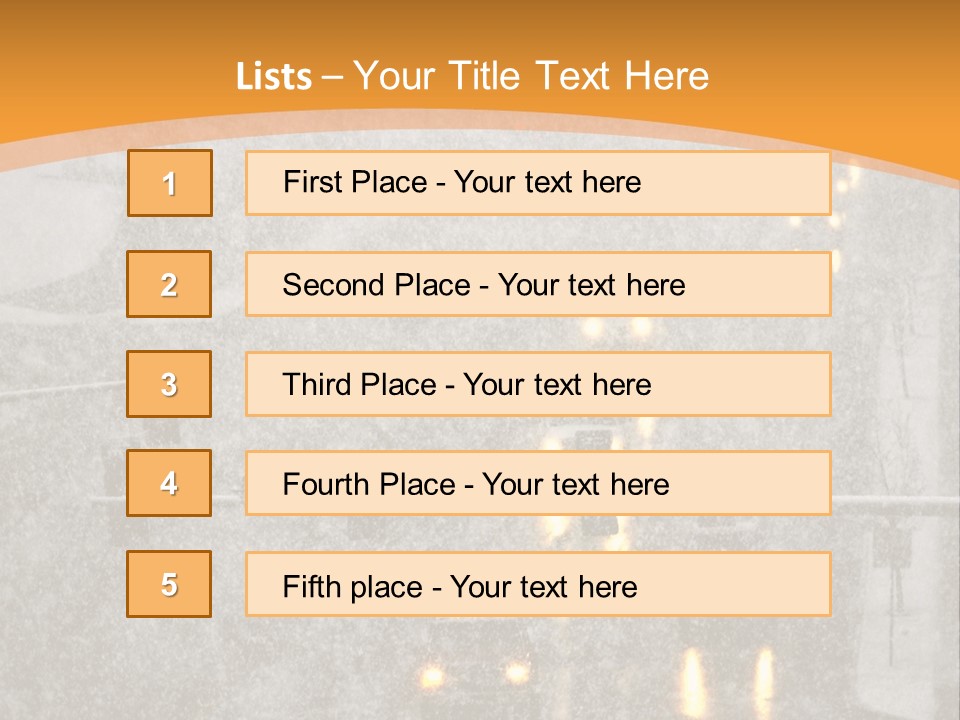Click the bold word Lists in title

[274, 77]
